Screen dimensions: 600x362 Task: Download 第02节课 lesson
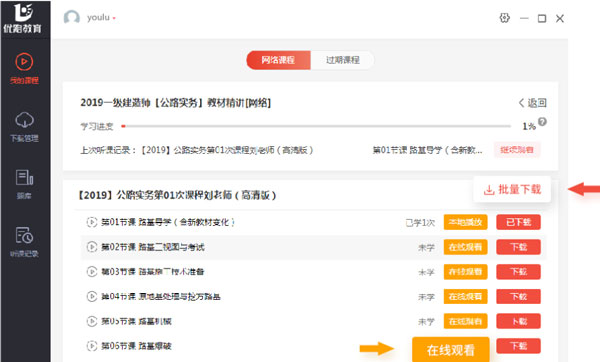point(518,247)
